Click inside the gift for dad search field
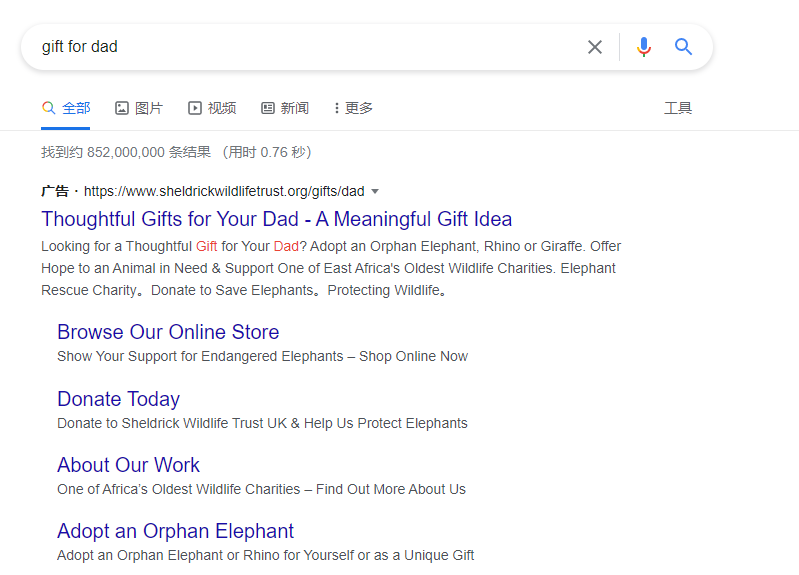Screen dimensions: 799x575 (x=306, y=47)
